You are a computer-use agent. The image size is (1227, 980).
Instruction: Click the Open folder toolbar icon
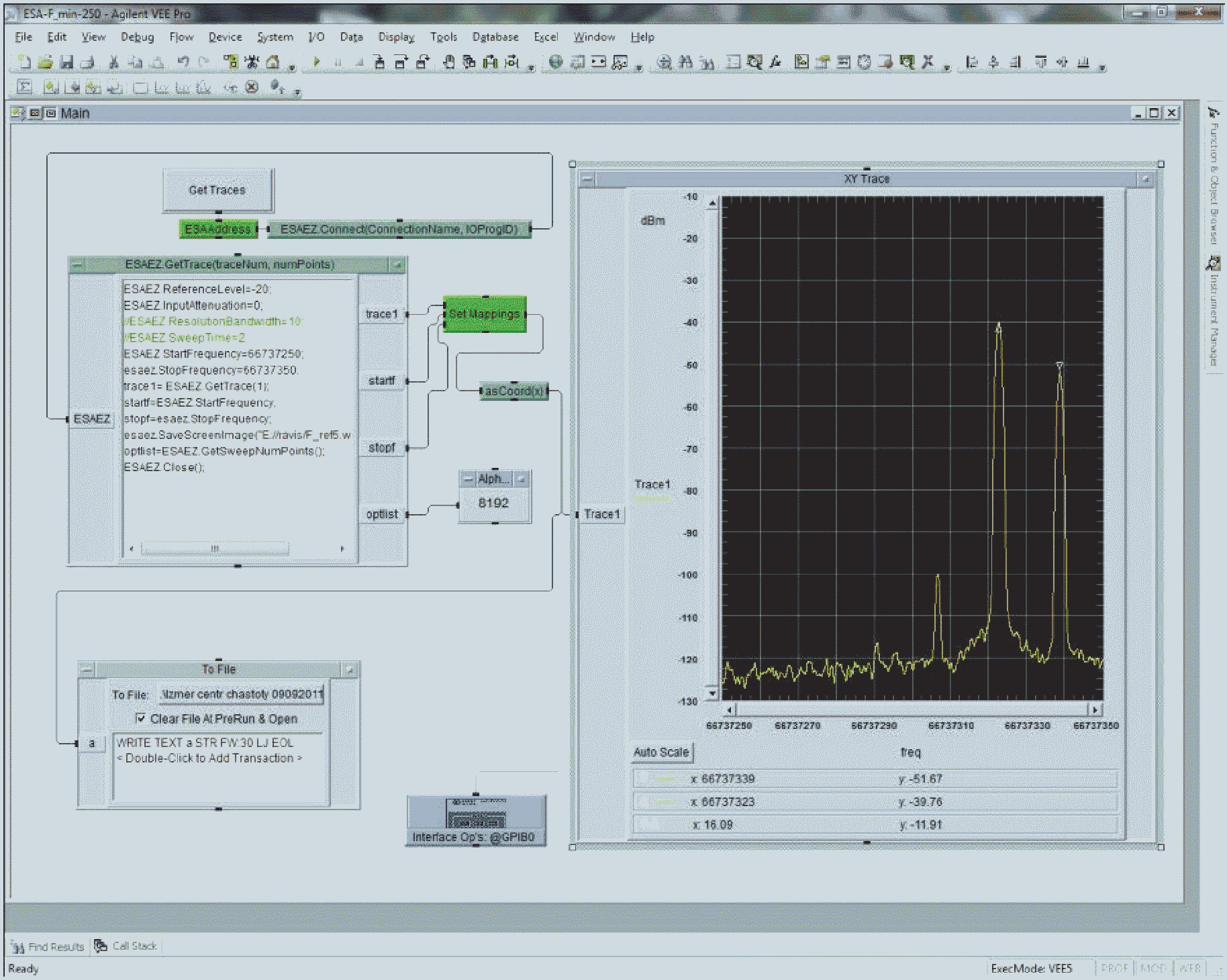45,62
